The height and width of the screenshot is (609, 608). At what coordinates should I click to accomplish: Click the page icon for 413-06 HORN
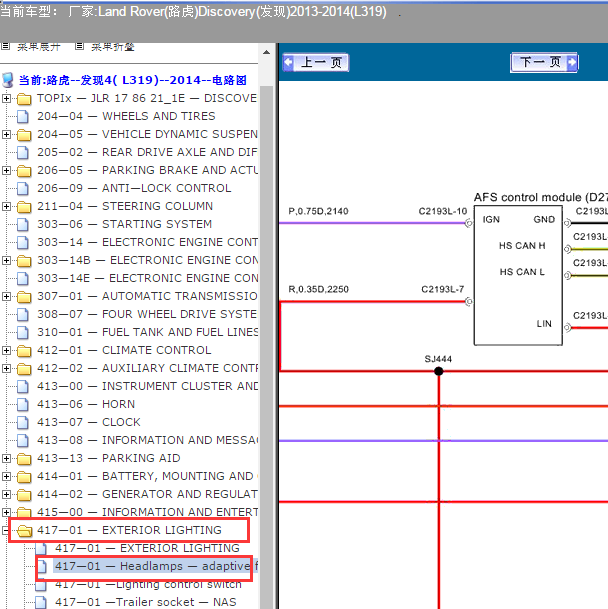tap(24, 404)
